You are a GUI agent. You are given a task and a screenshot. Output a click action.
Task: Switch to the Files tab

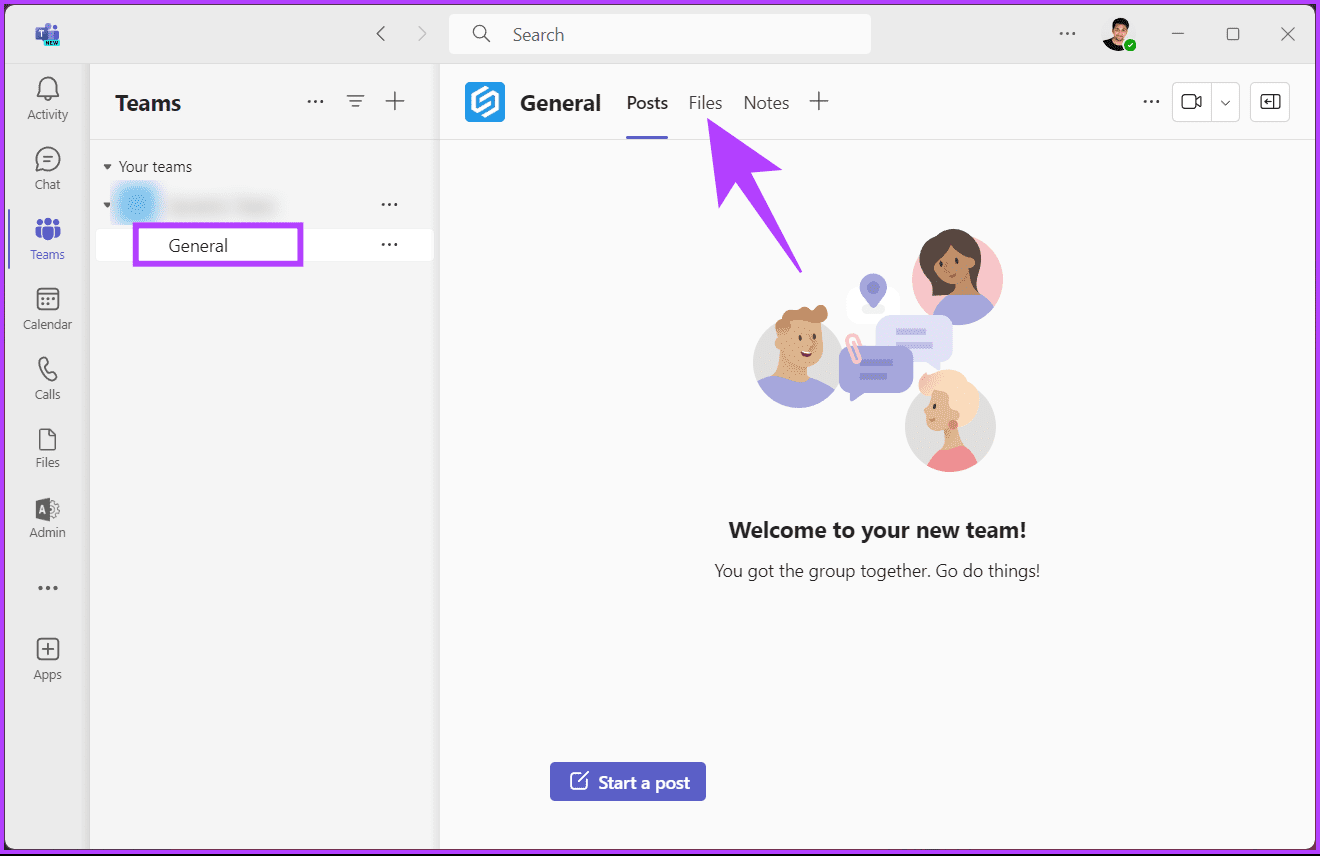(x=705, y=103)
